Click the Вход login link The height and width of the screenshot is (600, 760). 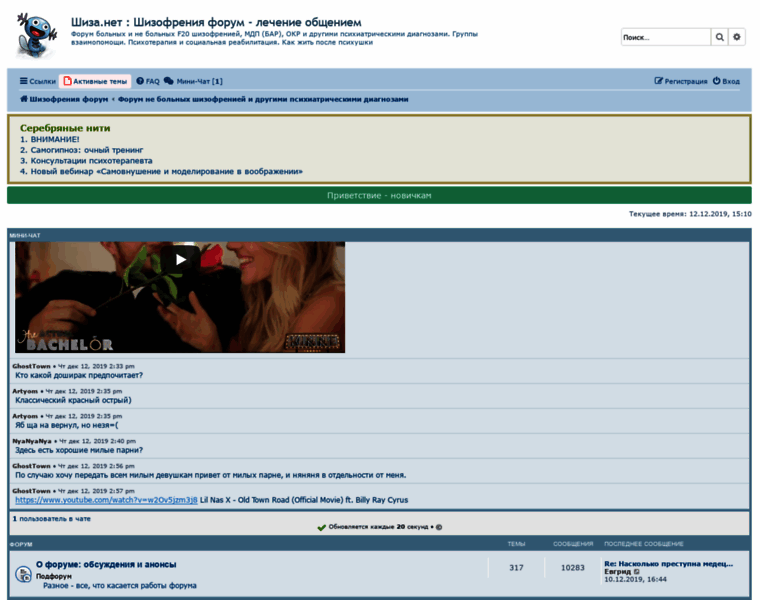pos(726,81)
